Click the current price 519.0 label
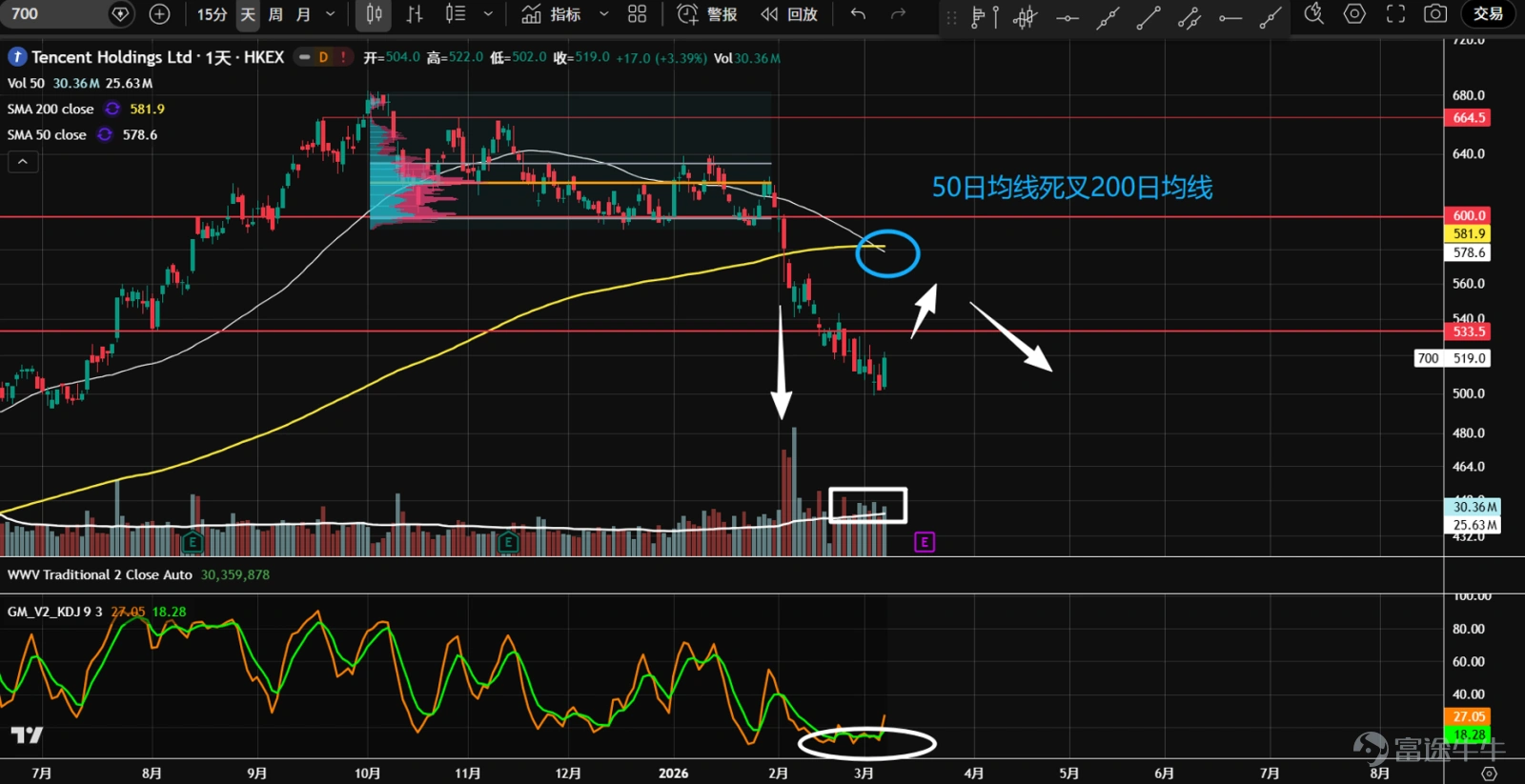The width and height of the screenshot is (1525, 784). point(1469,358)
